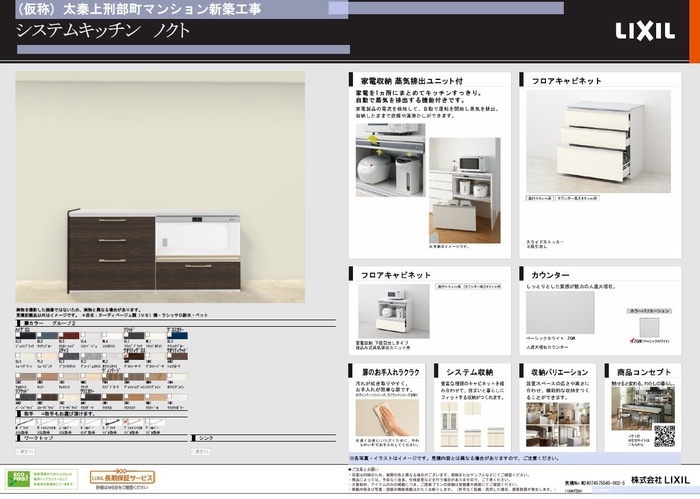
Task: Click the small checked counter color variation
Action: tap(649, 328)
